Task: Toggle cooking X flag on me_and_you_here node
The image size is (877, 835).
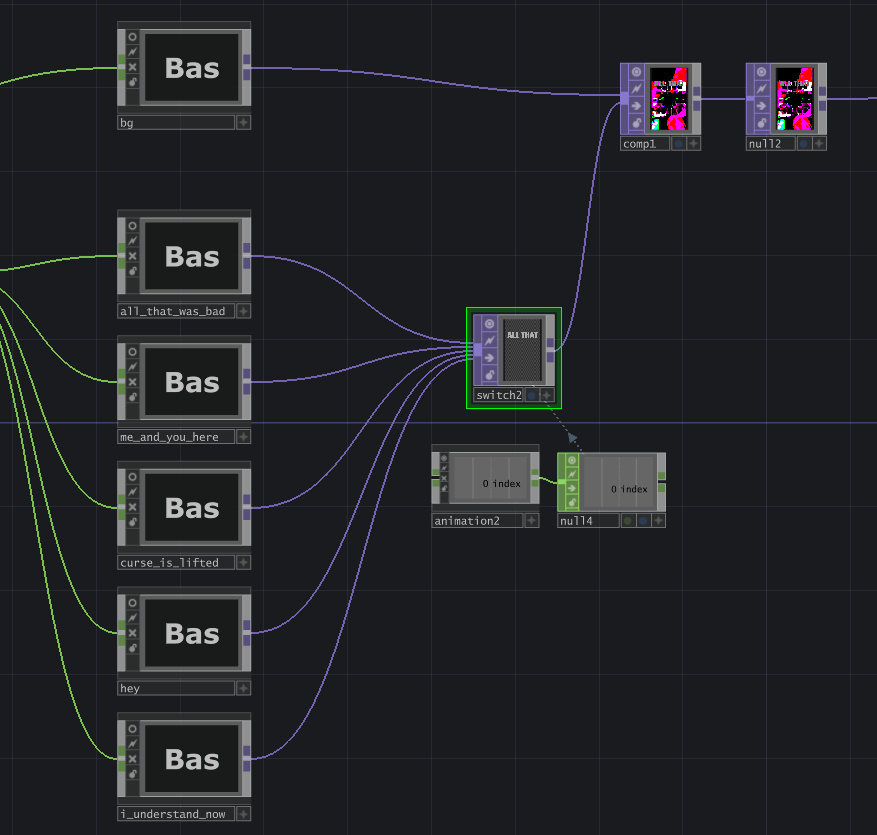Action: click(x=133, y=382)
